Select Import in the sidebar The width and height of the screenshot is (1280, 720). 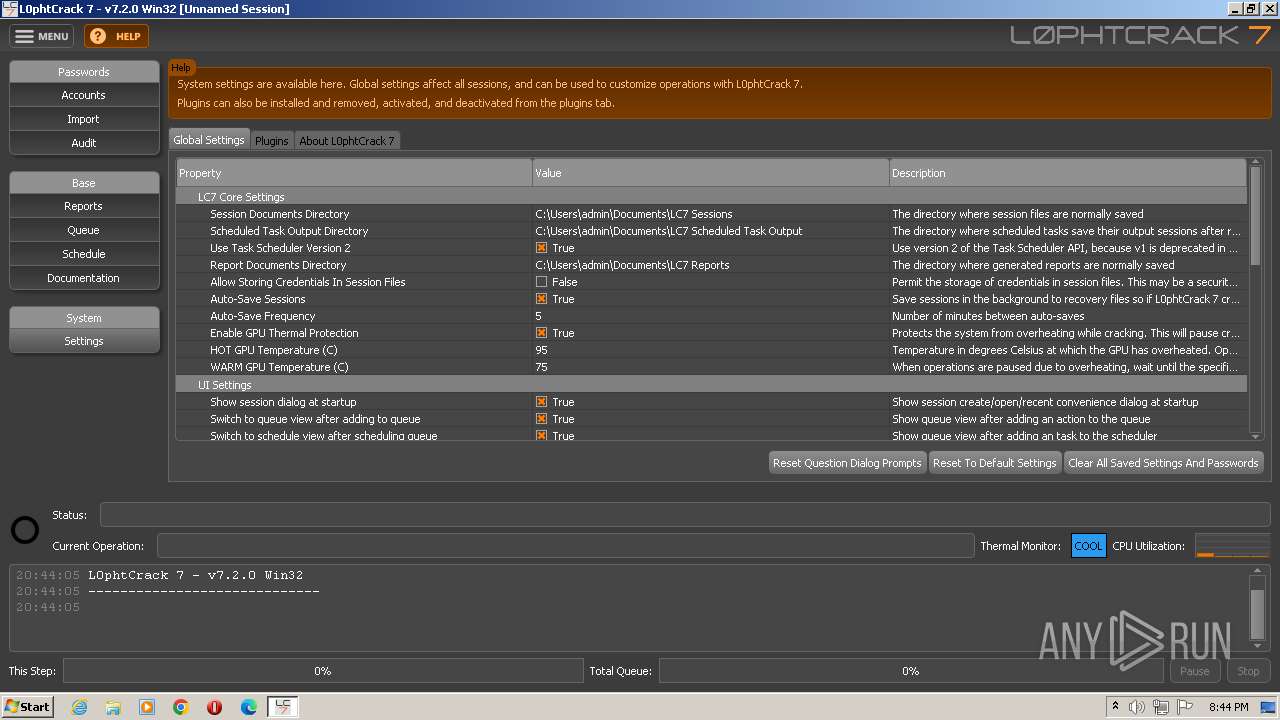84,119
